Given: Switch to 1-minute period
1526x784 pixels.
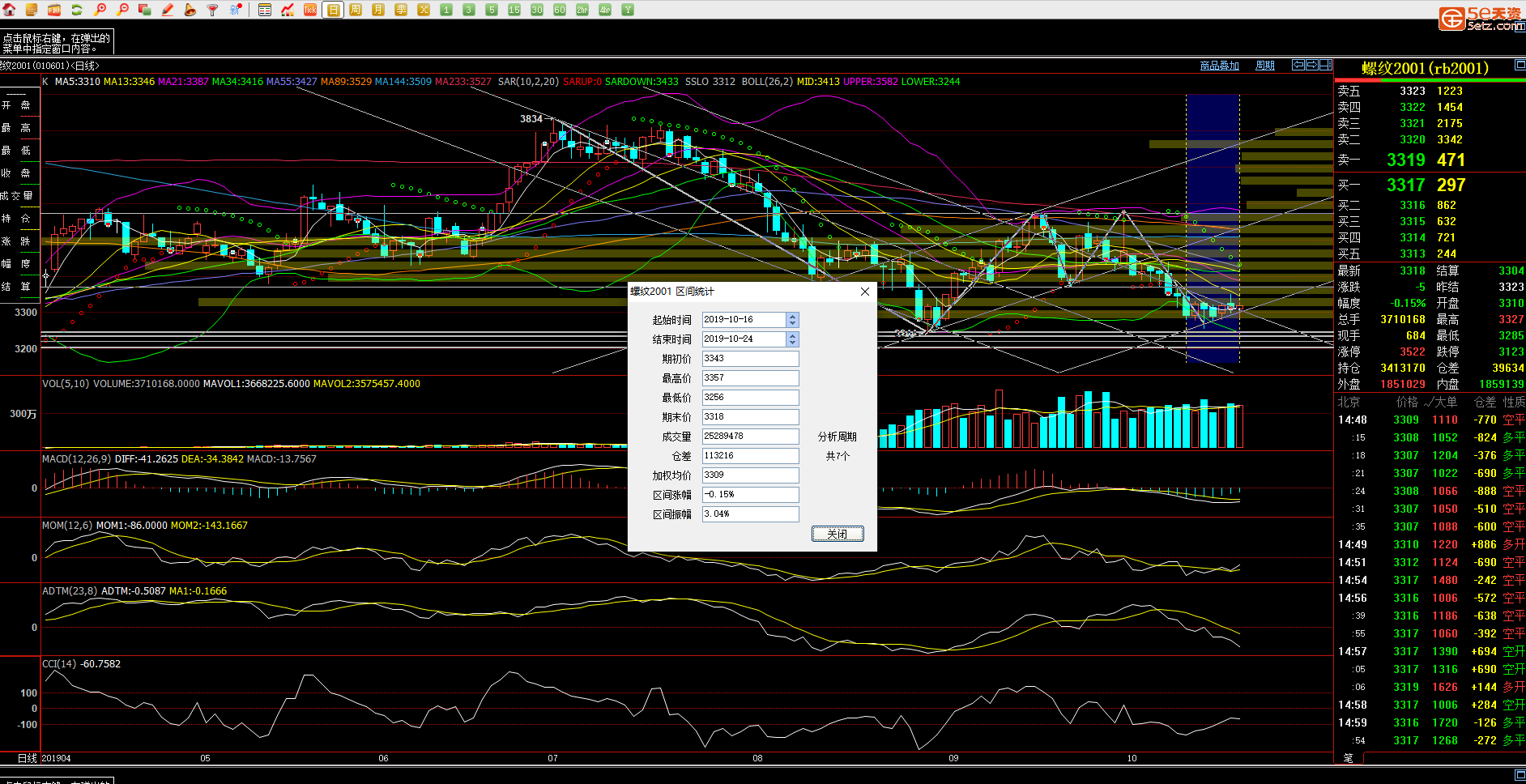Looking at the screenshot, I should (446, 10).
